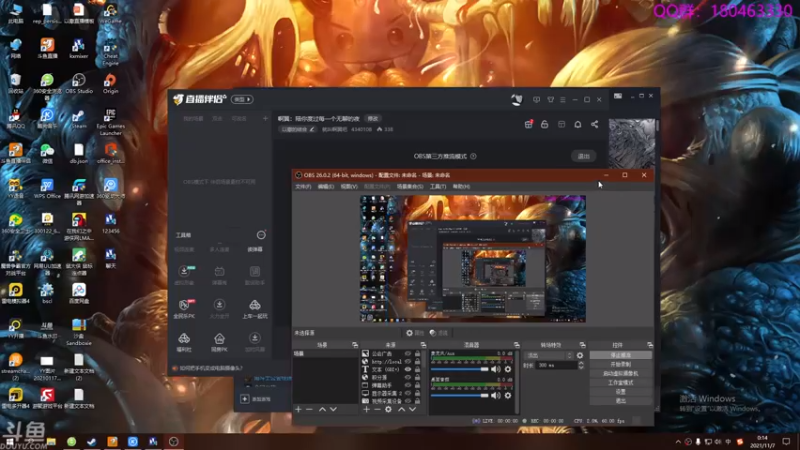The width and height of the screenshot is (800, 450).
Task: Pop out the 混音器 dock panel
Action: click(516, 345)
